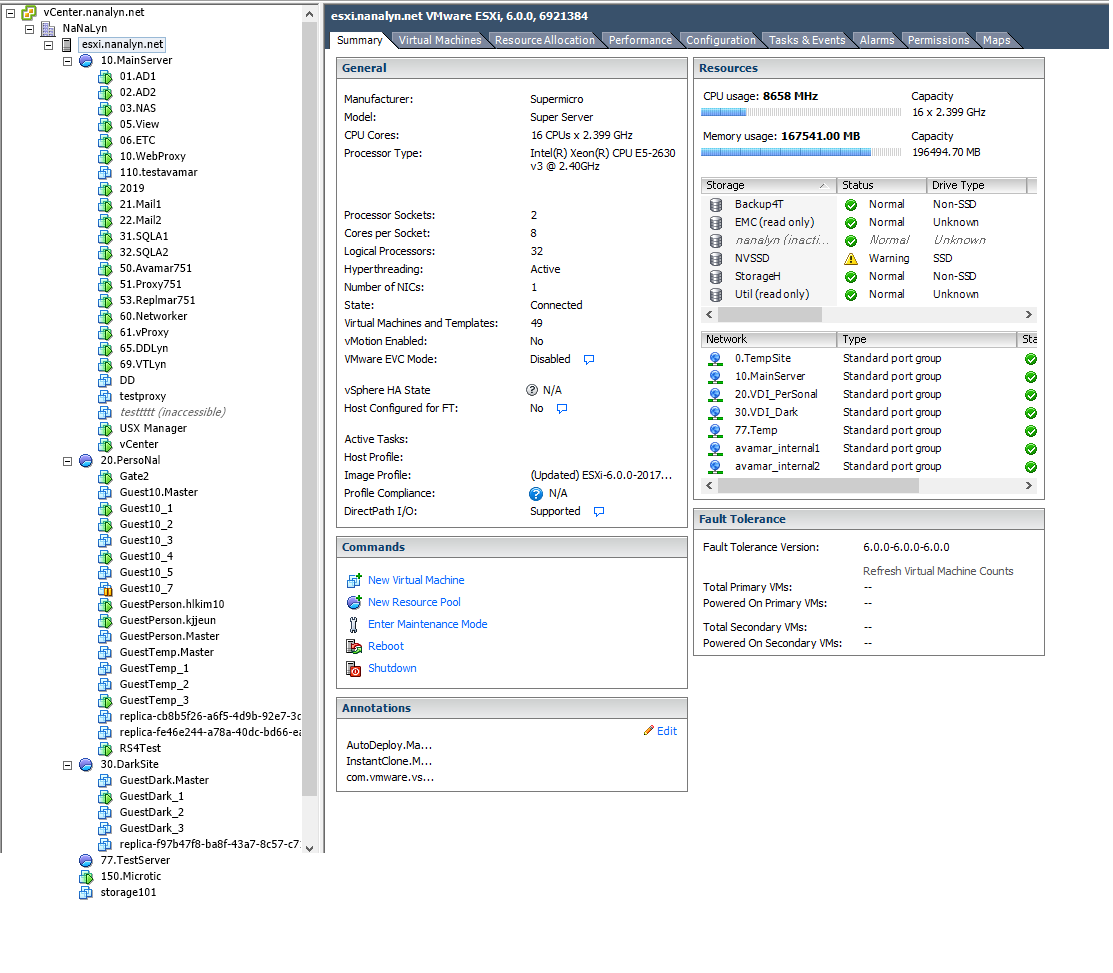Select the vCenter VM in the tree
1113x973 pixels.
(x=138, y=445)
